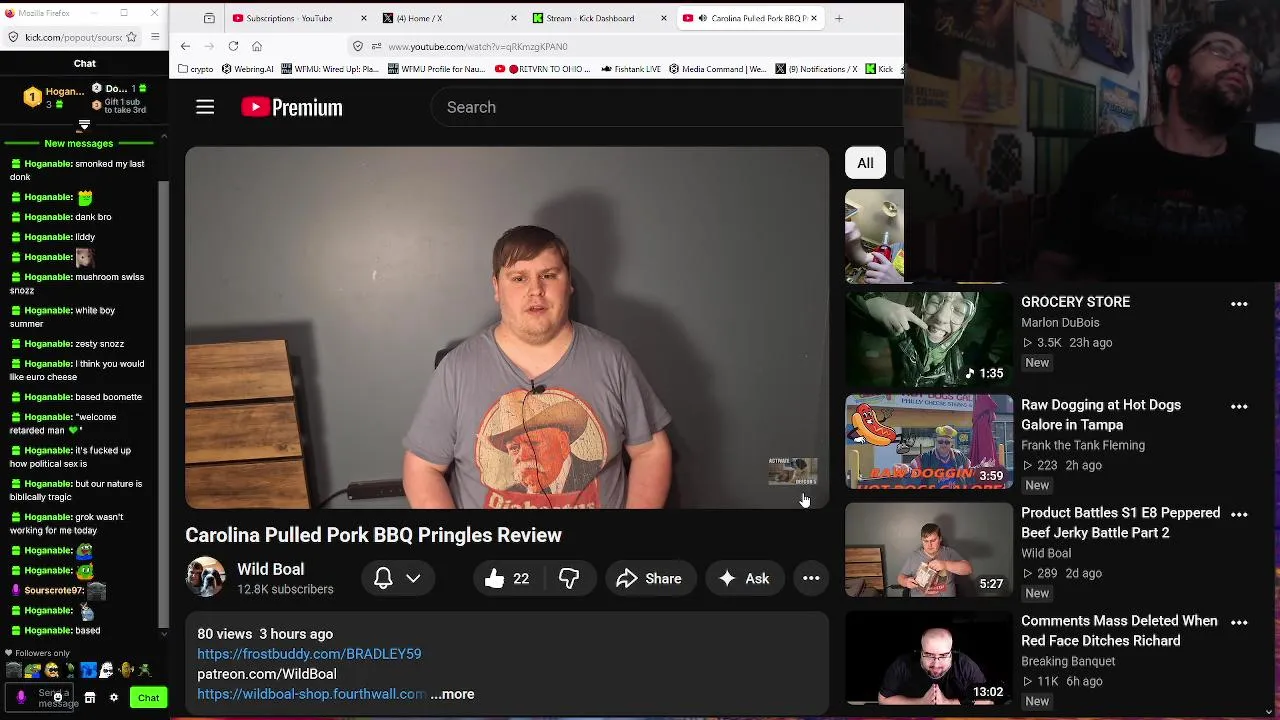The height and width of the screenshot is (720, 1280).
Task: Click the Pringles review video player
Action: pyautogui.click(x=507, y=328)
